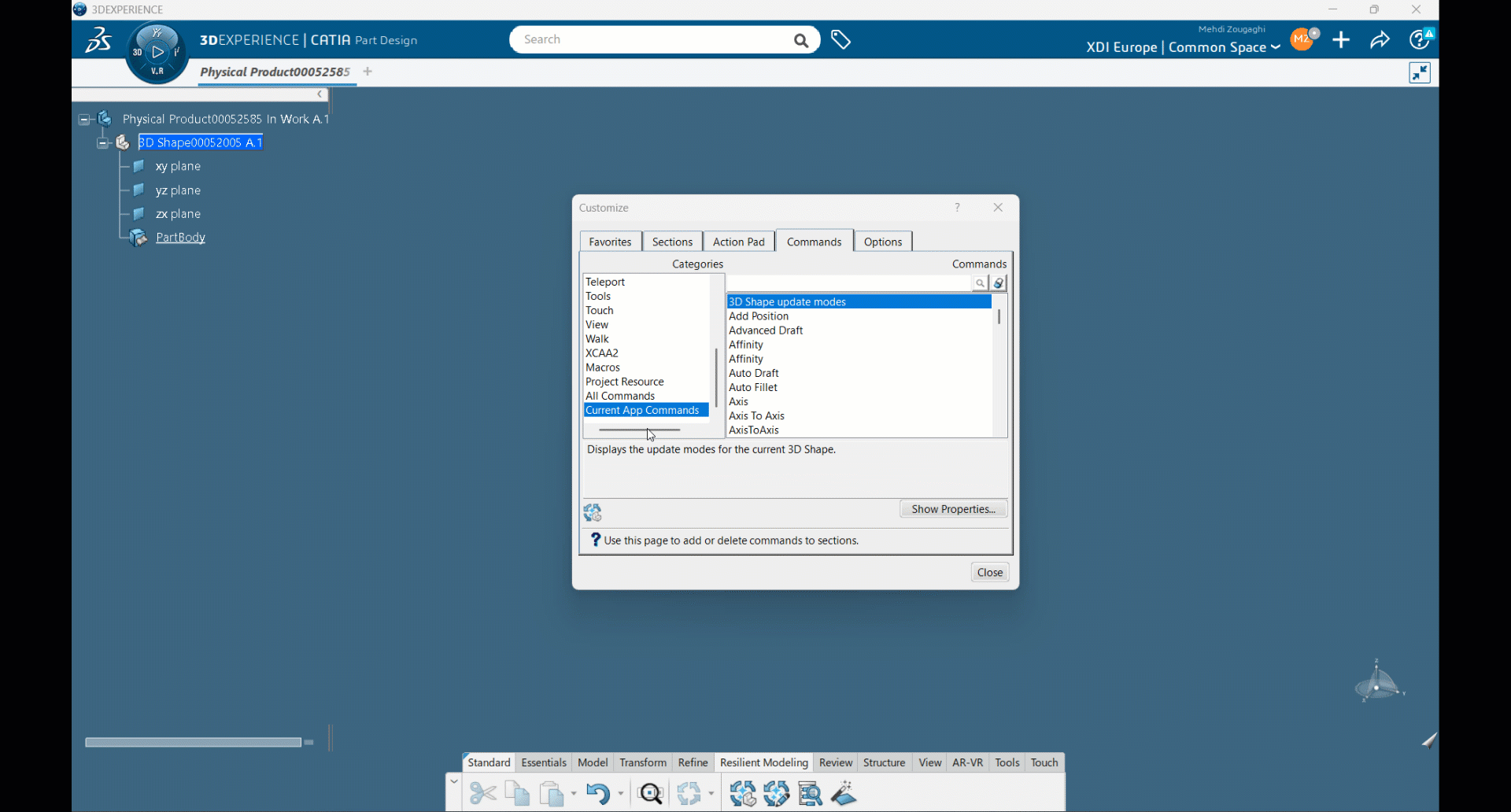This screenshot has height=812, width=1511.
Task: Click the Paste clipboard icon
Action: (x=552, y=793)
